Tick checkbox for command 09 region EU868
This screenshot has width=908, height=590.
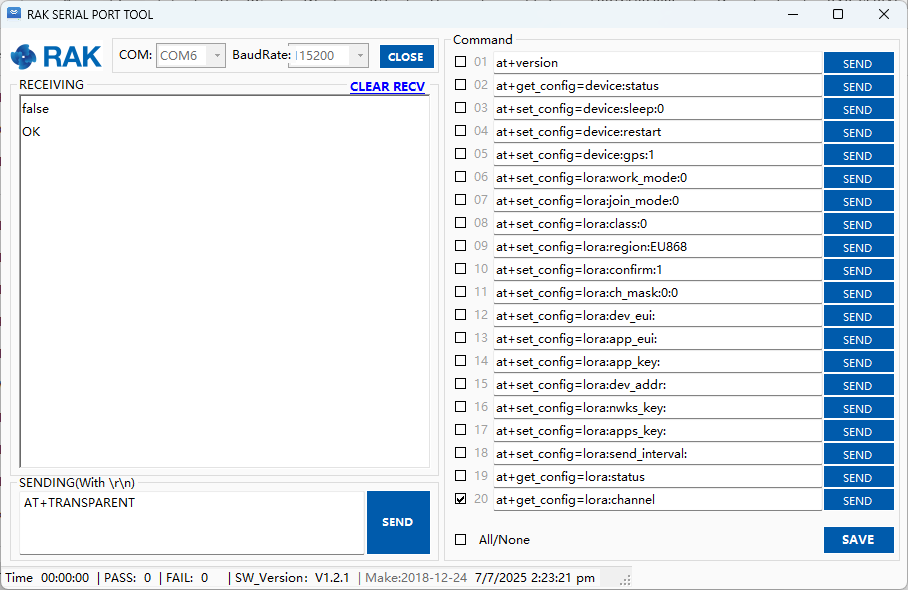pos(460,246)
